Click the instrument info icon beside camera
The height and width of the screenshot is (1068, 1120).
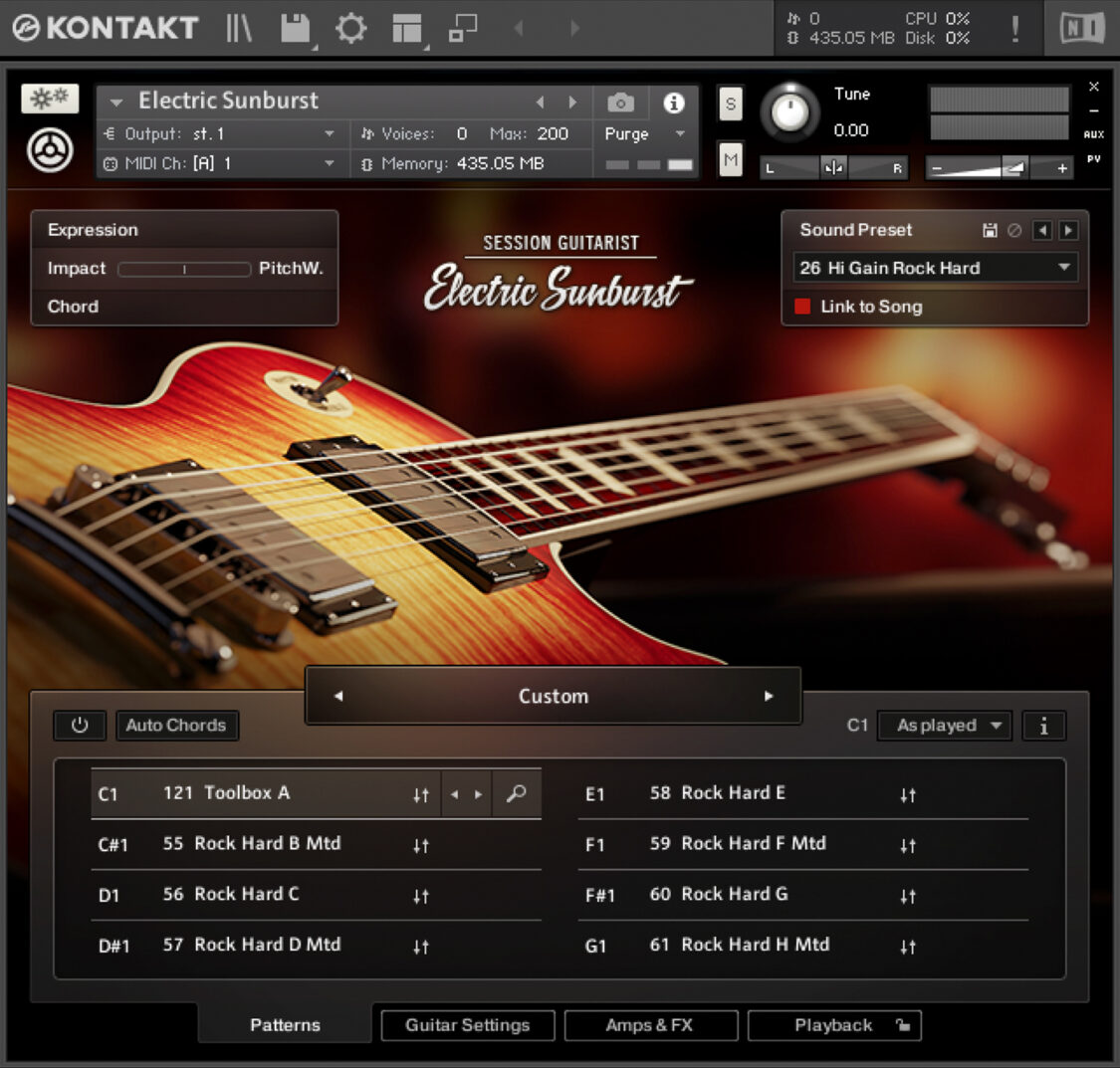[674, 103]
